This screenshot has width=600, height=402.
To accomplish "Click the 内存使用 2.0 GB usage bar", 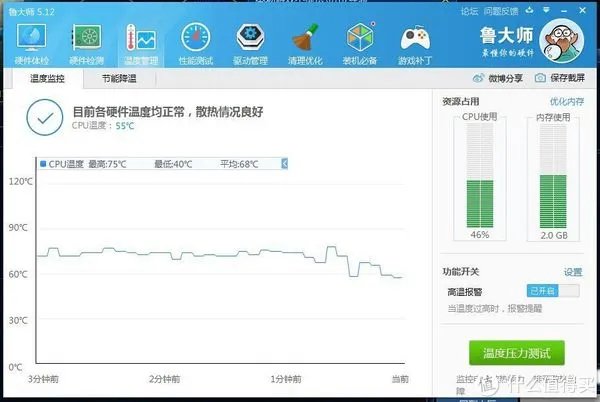I will (553, 176).
